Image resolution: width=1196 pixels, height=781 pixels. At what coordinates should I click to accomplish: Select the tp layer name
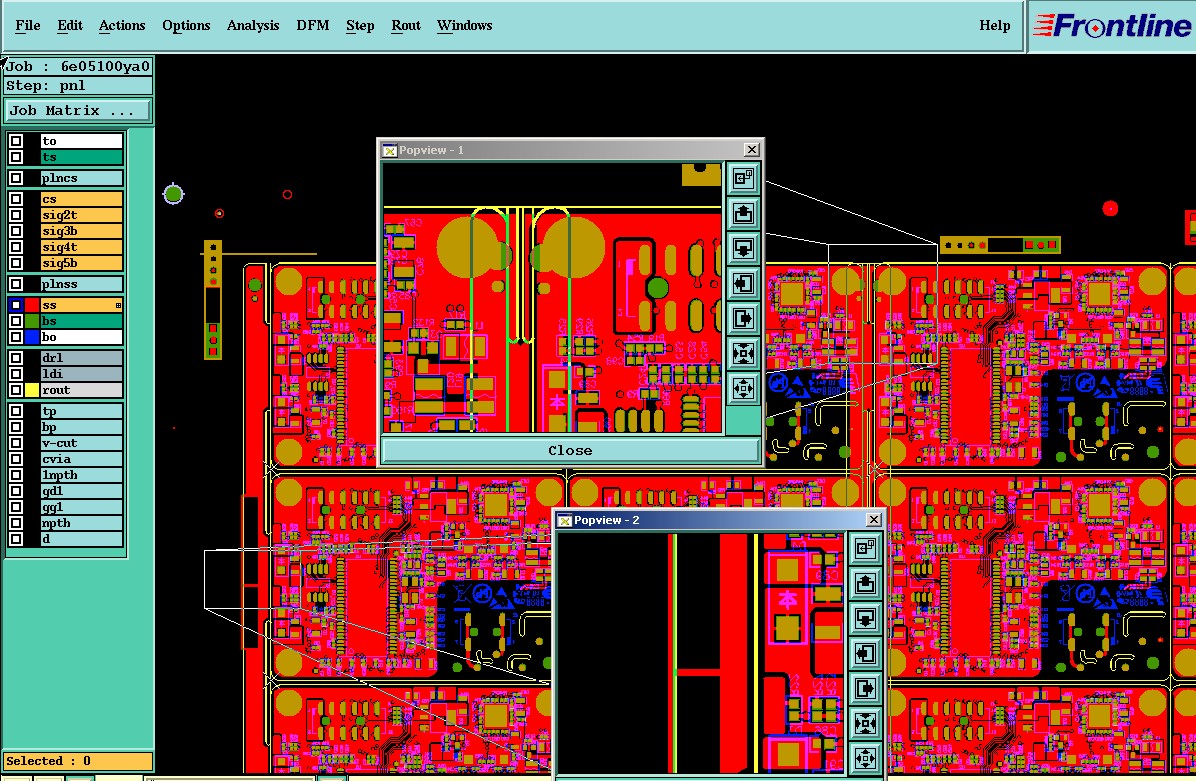pyautogui.click(x=82, y=411)
